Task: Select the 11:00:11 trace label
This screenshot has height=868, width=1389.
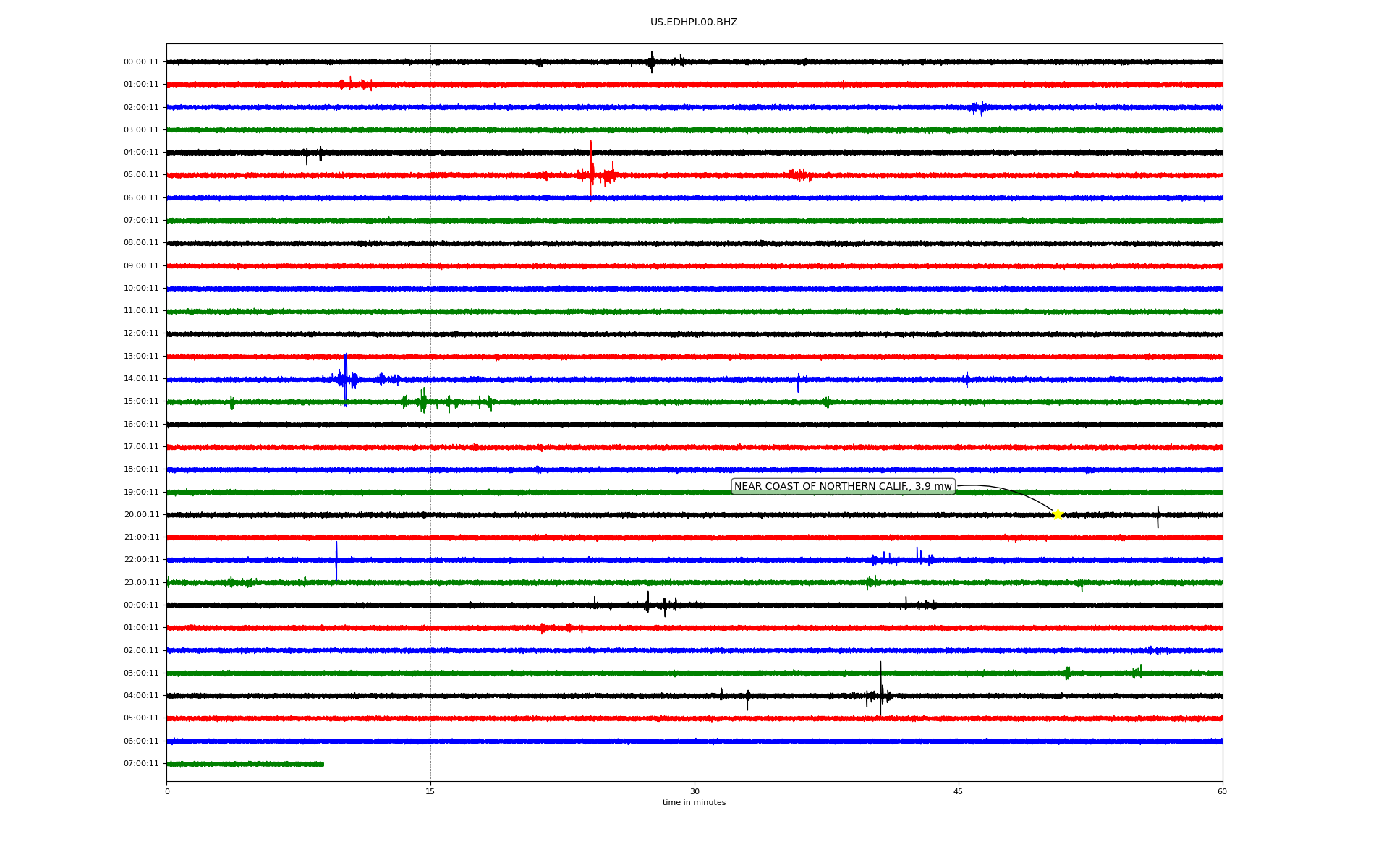Action: [x=141, y=311]
